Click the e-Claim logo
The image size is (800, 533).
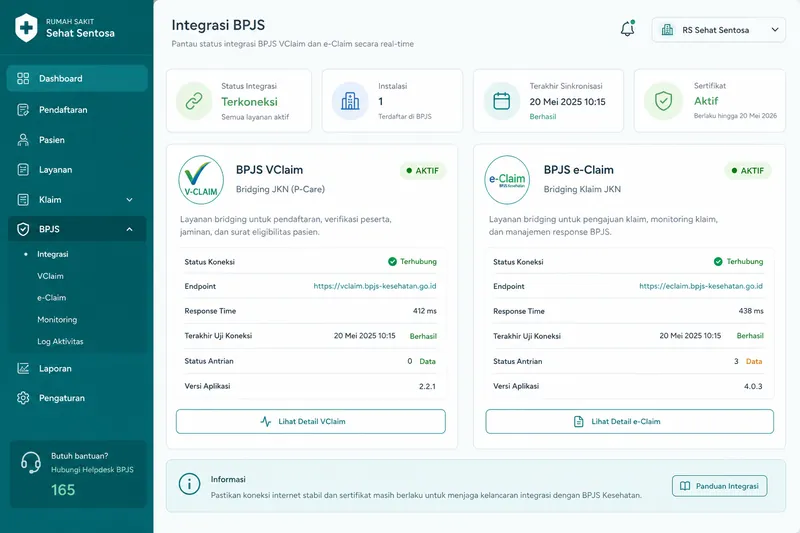507,180
